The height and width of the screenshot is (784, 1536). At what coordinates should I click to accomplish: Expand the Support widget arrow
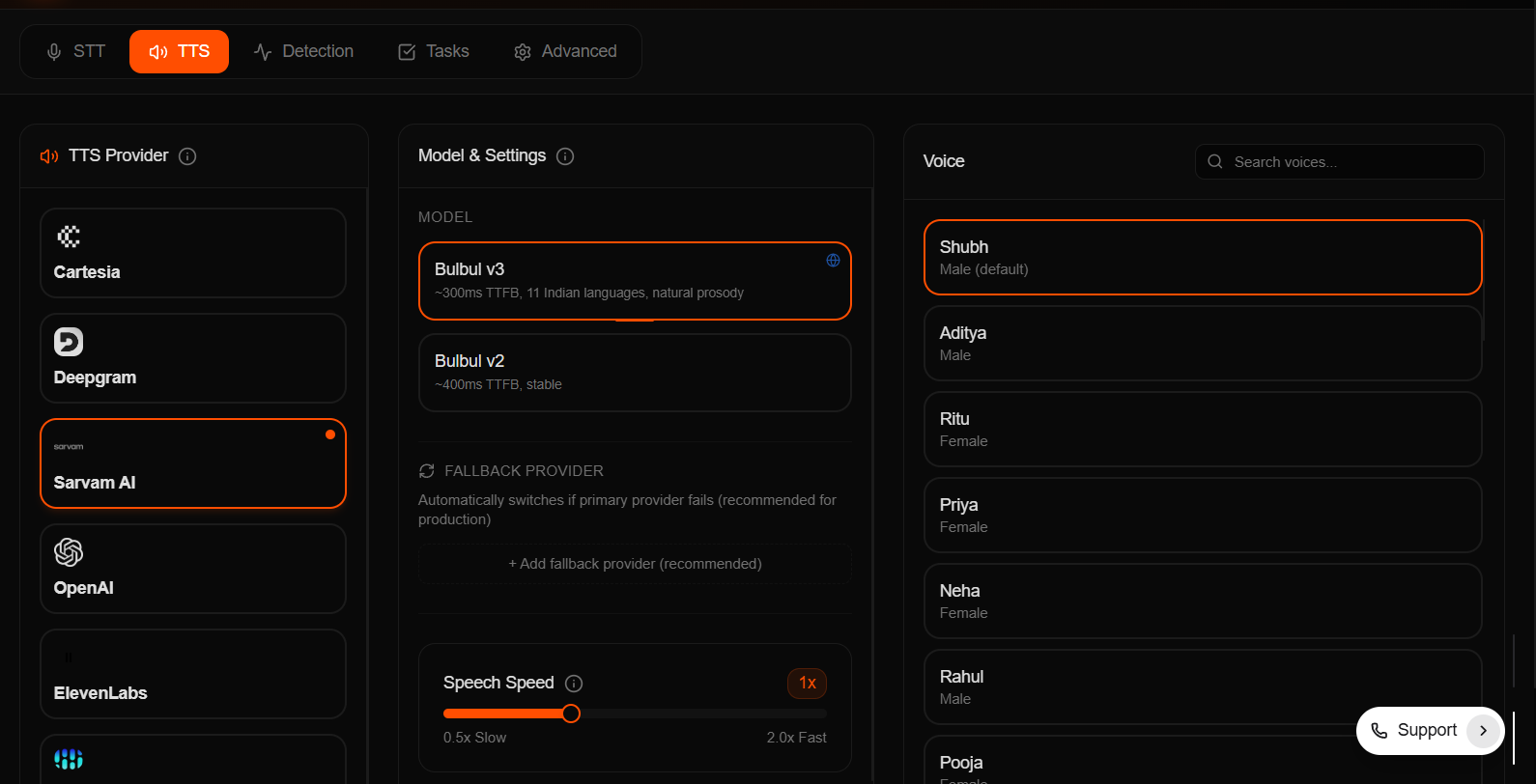point(1483,731)
